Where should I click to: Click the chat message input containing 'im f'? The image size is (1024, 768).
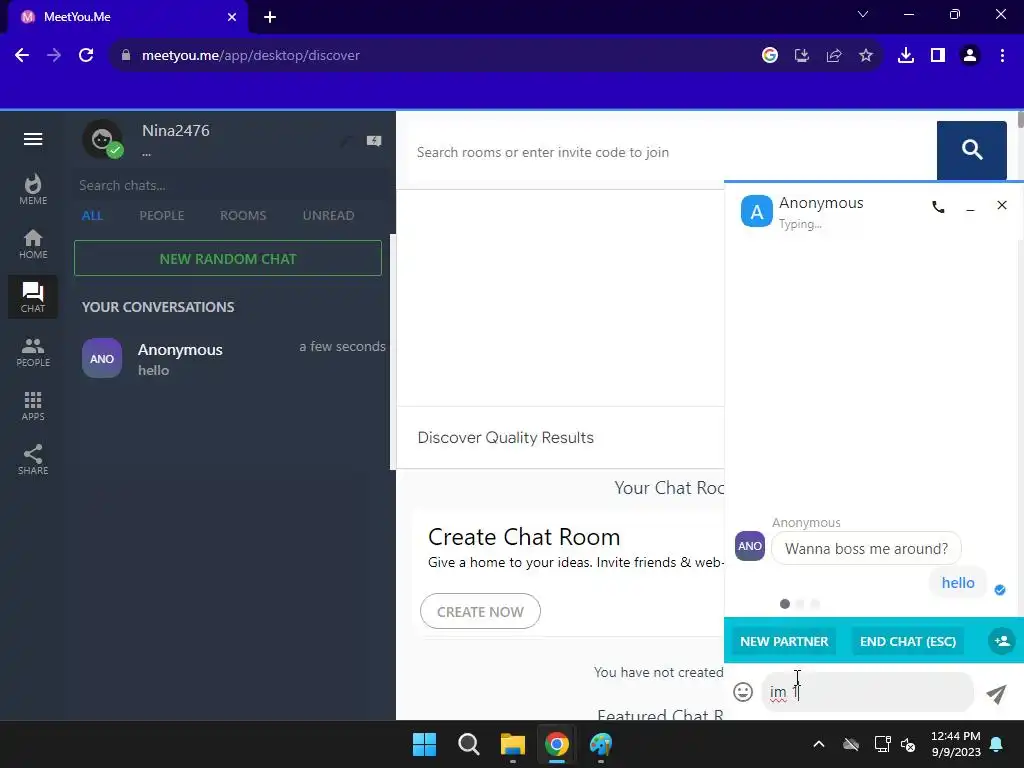click(x=867, y=692)
